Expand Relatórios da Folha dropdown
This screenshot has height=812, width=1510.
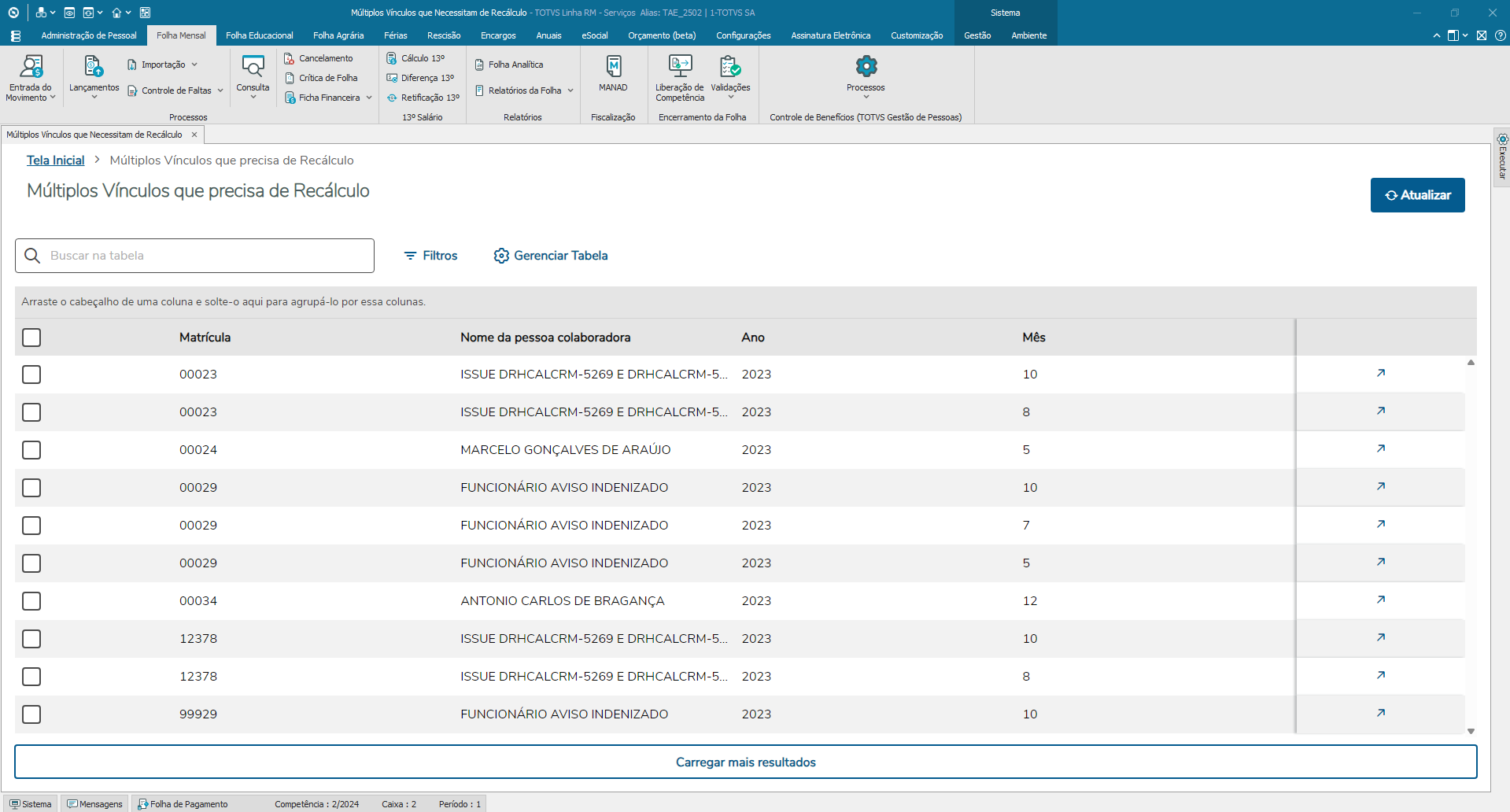point(570,90)
